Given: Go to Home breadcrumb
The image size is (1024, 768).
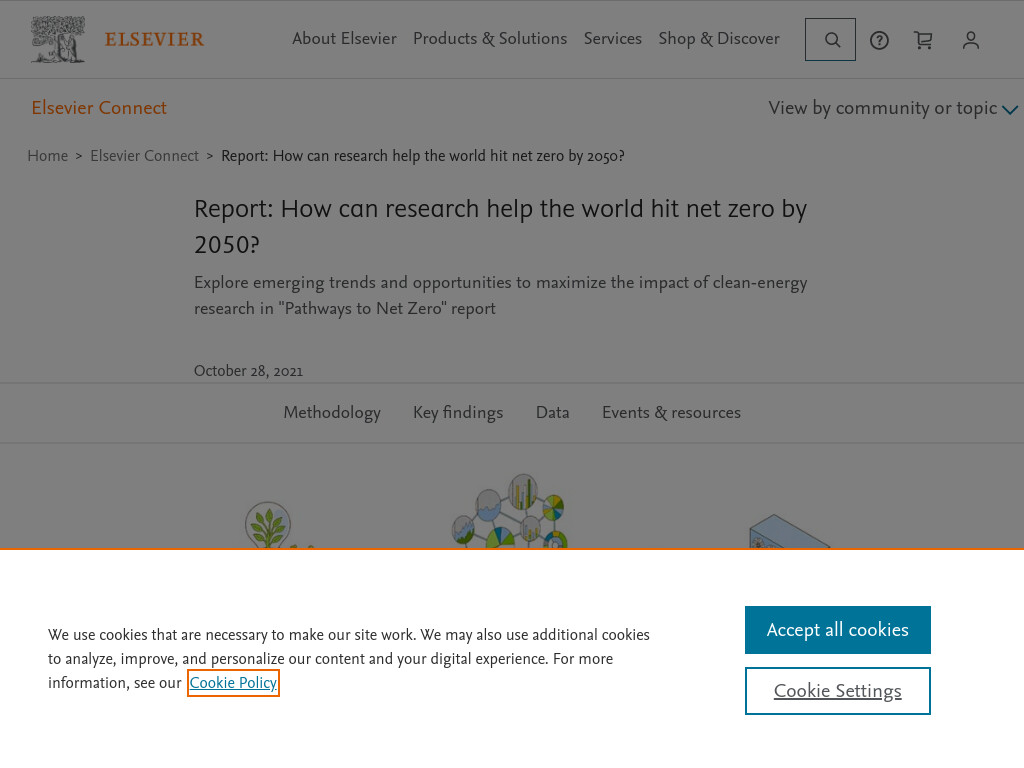Looking at the screenshot, I should pyautogui.click(x=48, y=156).
